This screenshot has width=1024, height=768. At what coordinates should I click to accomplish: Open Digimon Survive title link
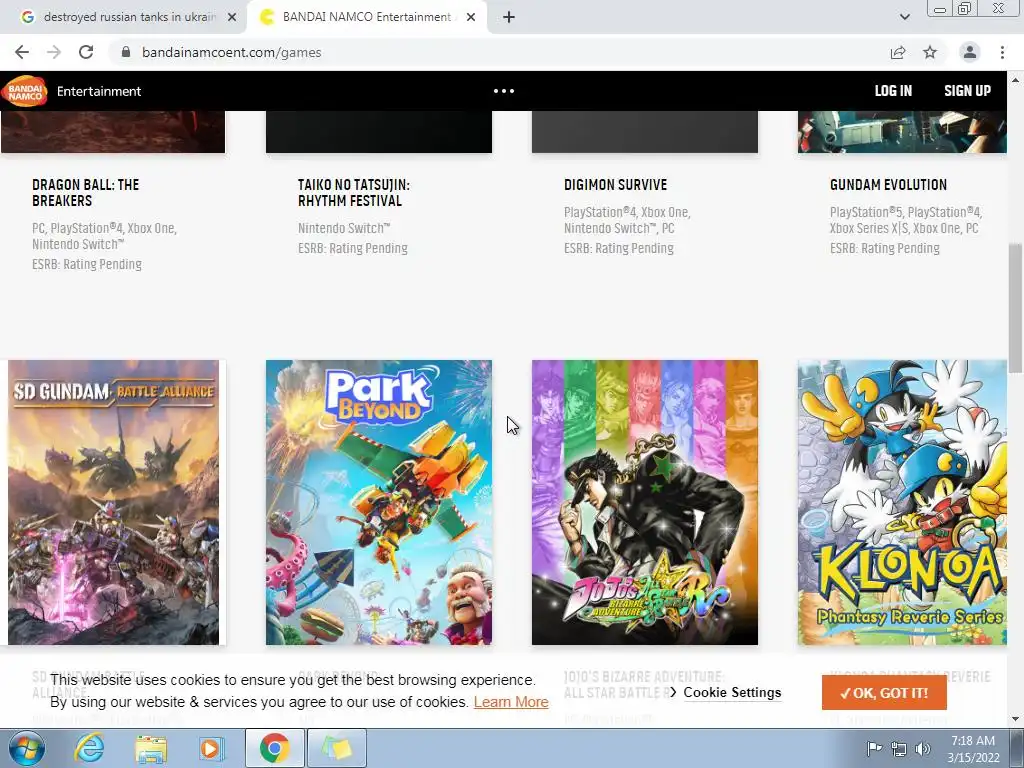(615, 185)
